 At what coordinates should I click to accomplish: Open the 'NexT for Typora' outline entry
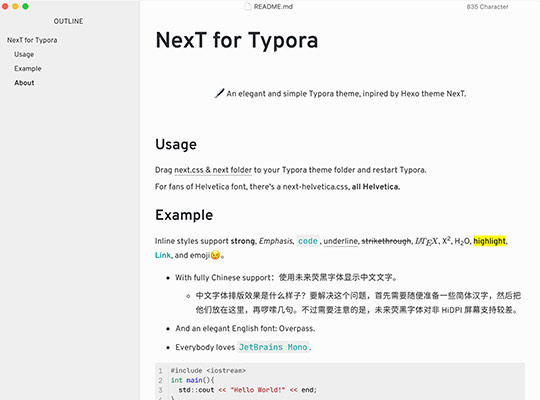tap(32, 40)
